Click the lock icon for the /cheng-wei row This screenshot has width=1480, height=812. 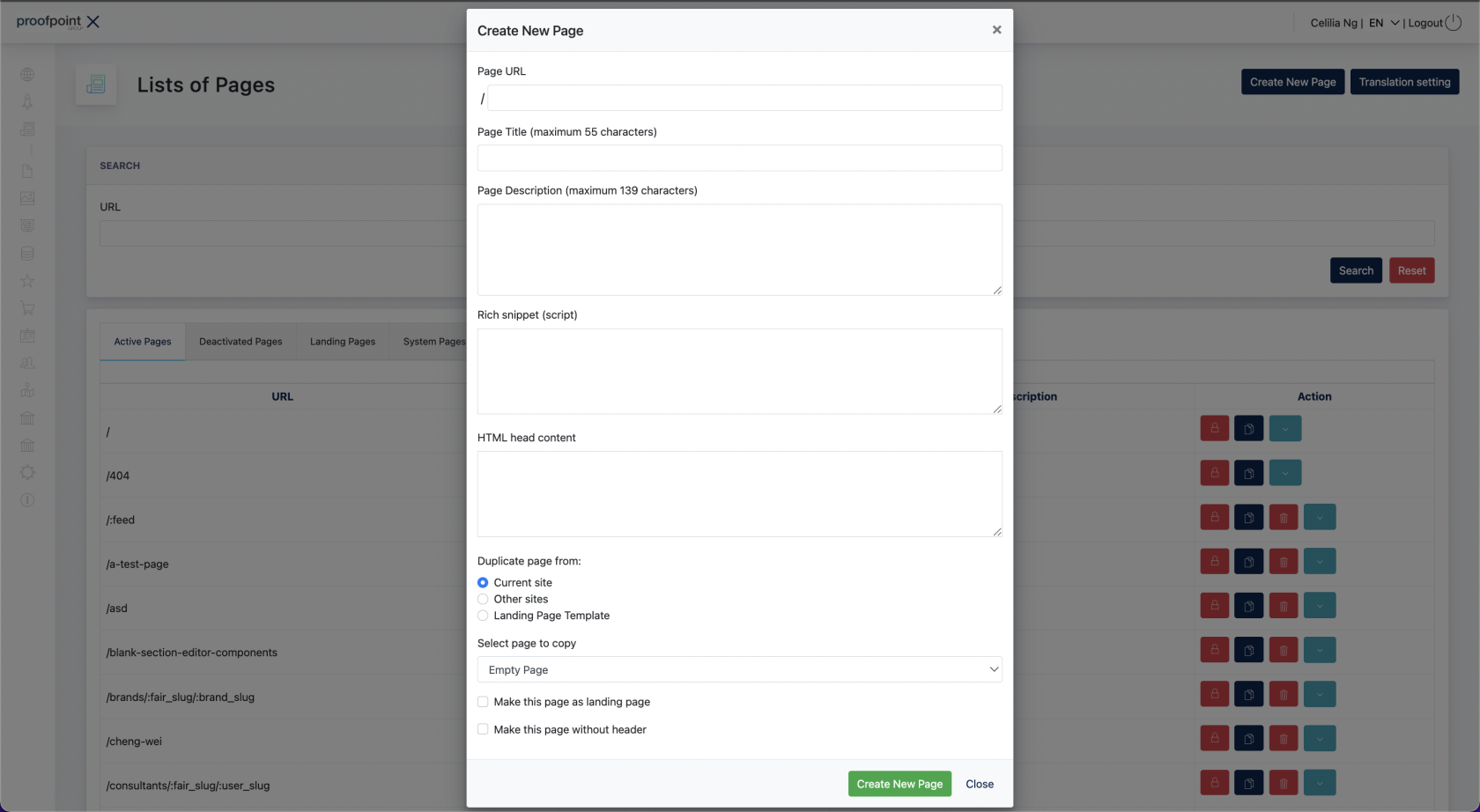point(1214,738)
